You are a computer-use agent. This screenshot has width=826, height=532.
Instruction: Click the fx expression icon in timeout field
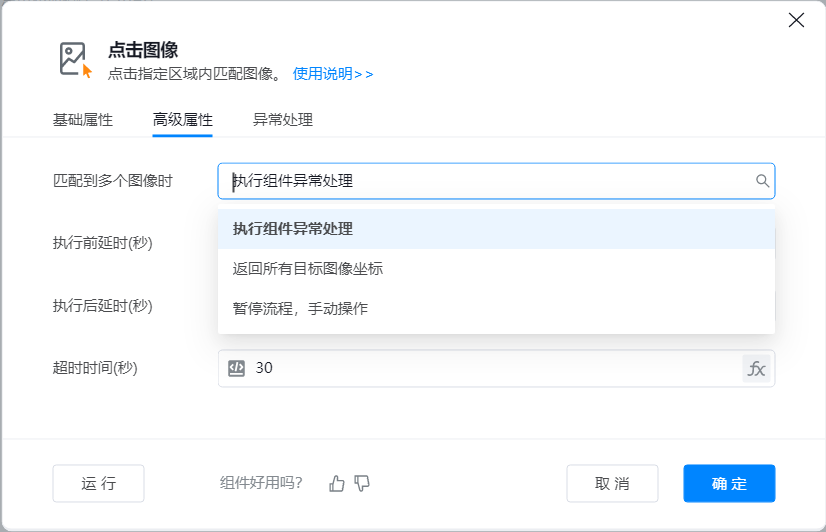point(757,368)
